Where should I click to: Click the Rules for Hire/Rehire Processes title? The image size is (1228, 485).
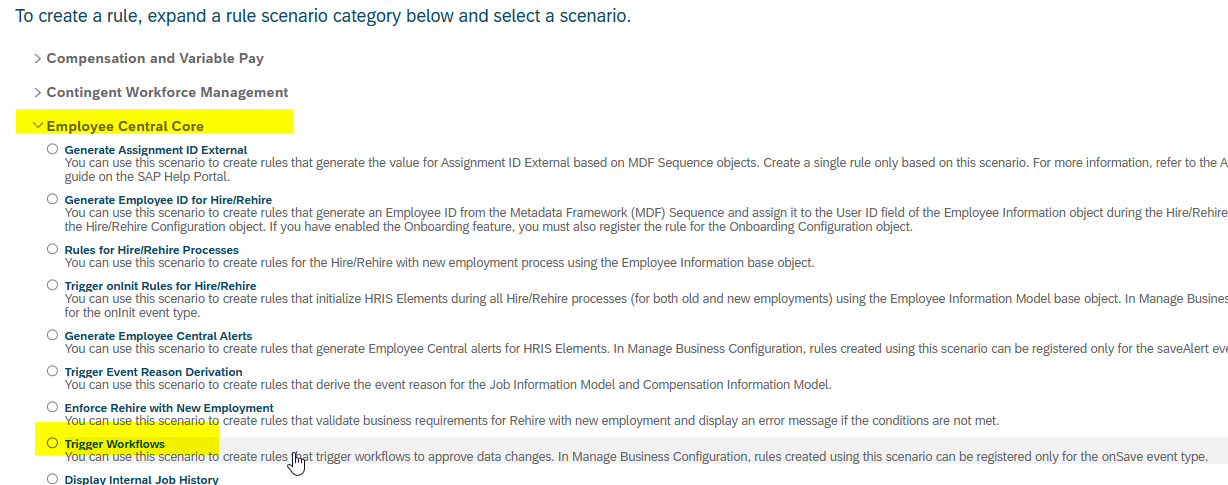click(x=151, y=250)
